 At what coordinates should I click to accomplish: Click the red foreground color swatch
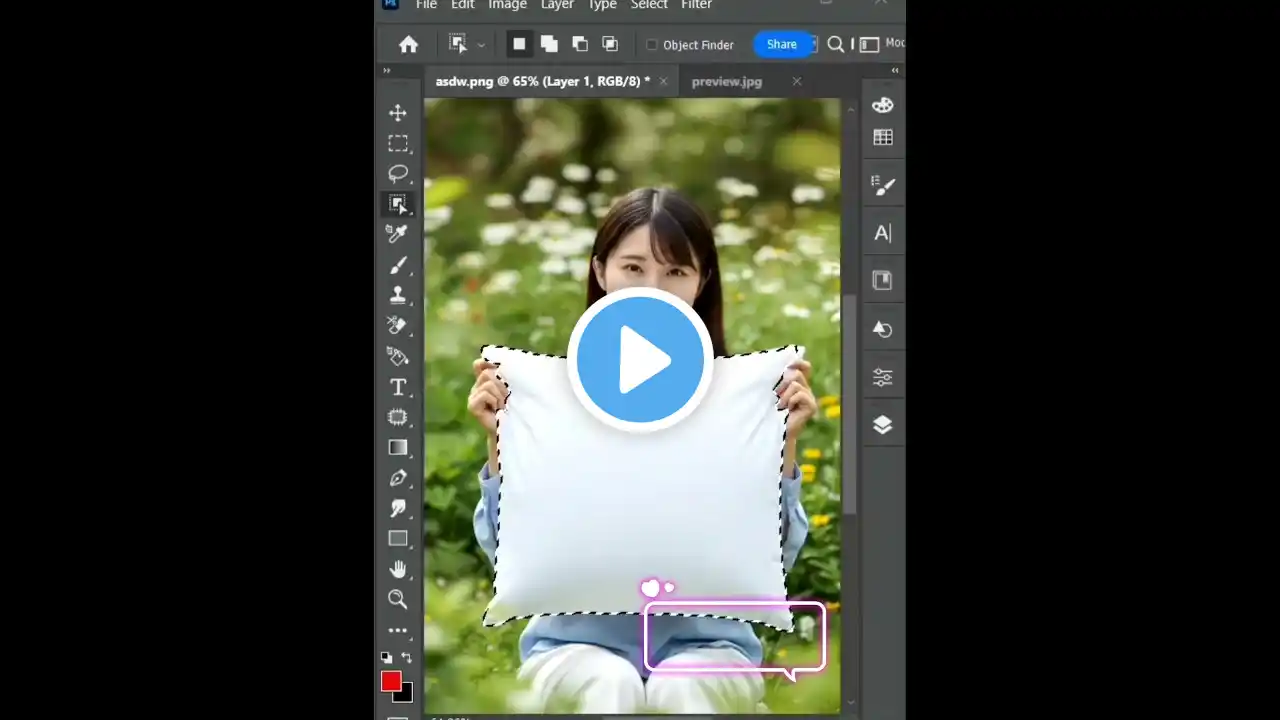(x=391, y=681)
